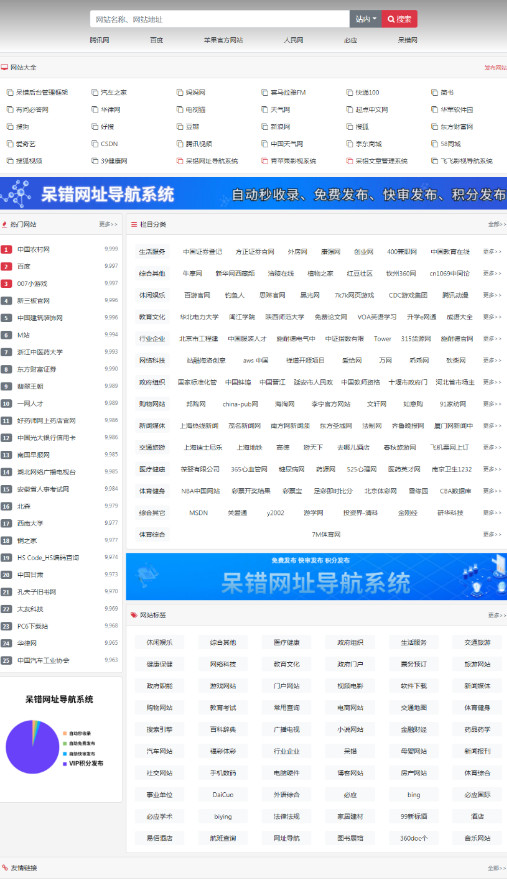Screen dimensions: 507x881
Task: Open the MSDN link in 综合其它 row
Action: point(198,512)
